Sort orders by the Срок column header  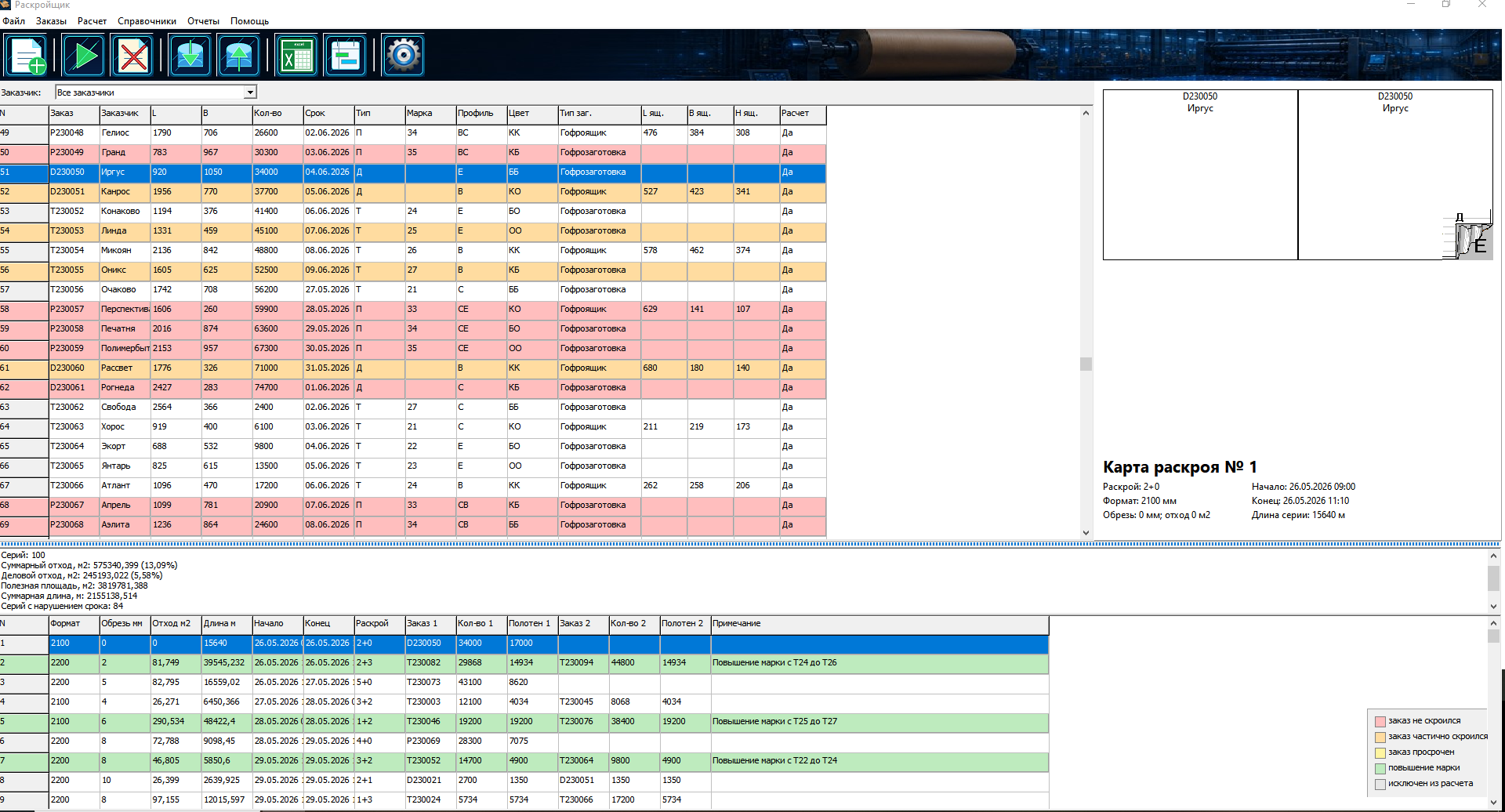click(328, 114)
